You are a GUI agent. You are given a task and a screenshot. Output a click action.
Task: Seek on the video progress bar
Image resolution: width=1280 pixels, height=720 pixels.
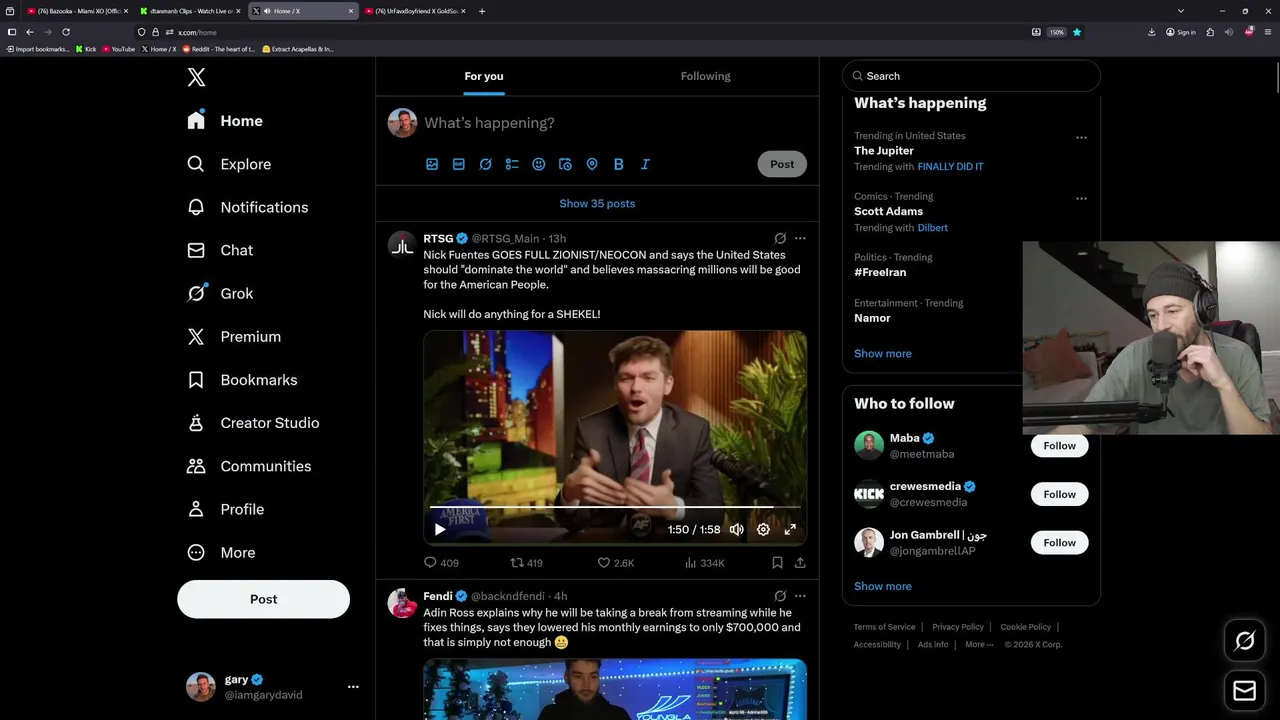[615, 507]
